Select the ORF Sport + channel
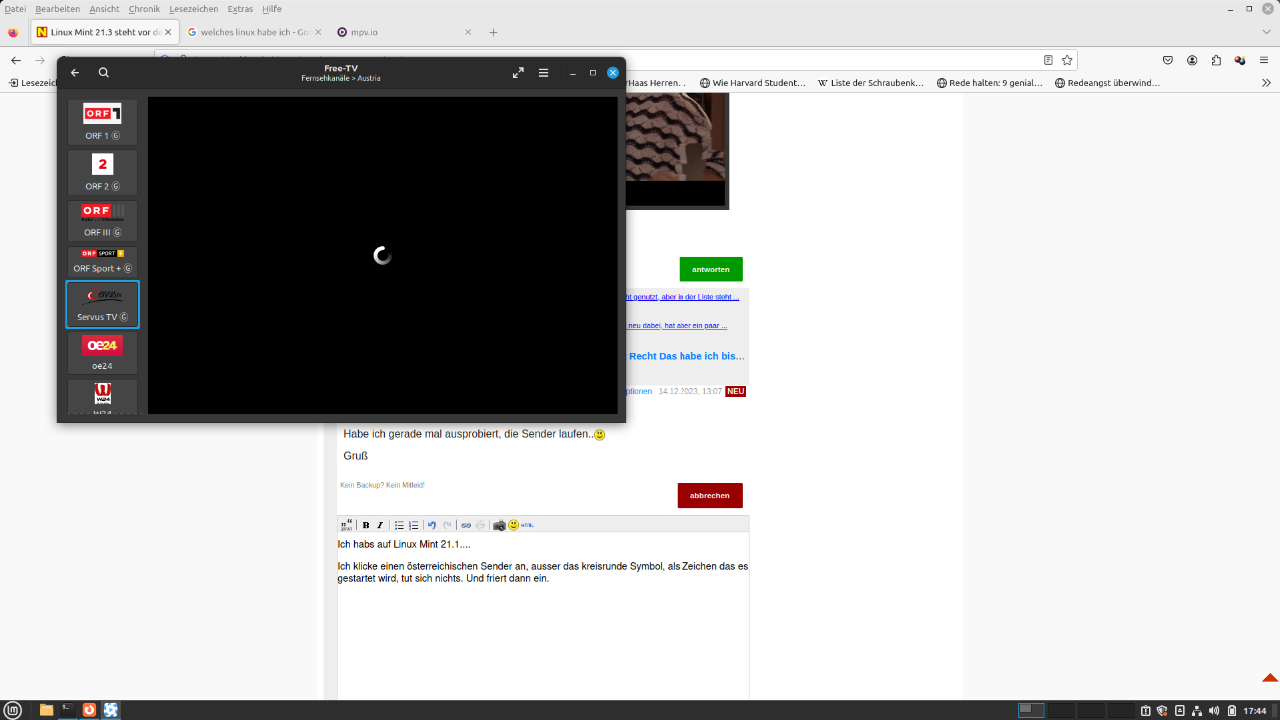Screen dimensions: 1280x720 tap(102, 261)
